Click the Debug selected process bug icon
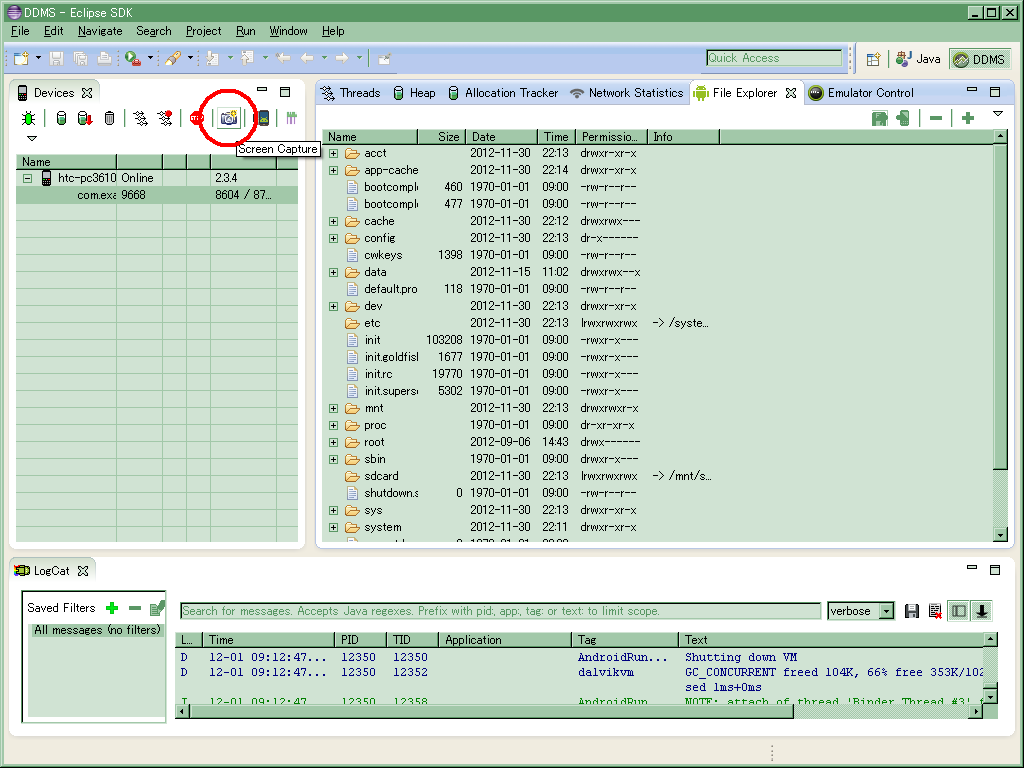 point(28,118)
